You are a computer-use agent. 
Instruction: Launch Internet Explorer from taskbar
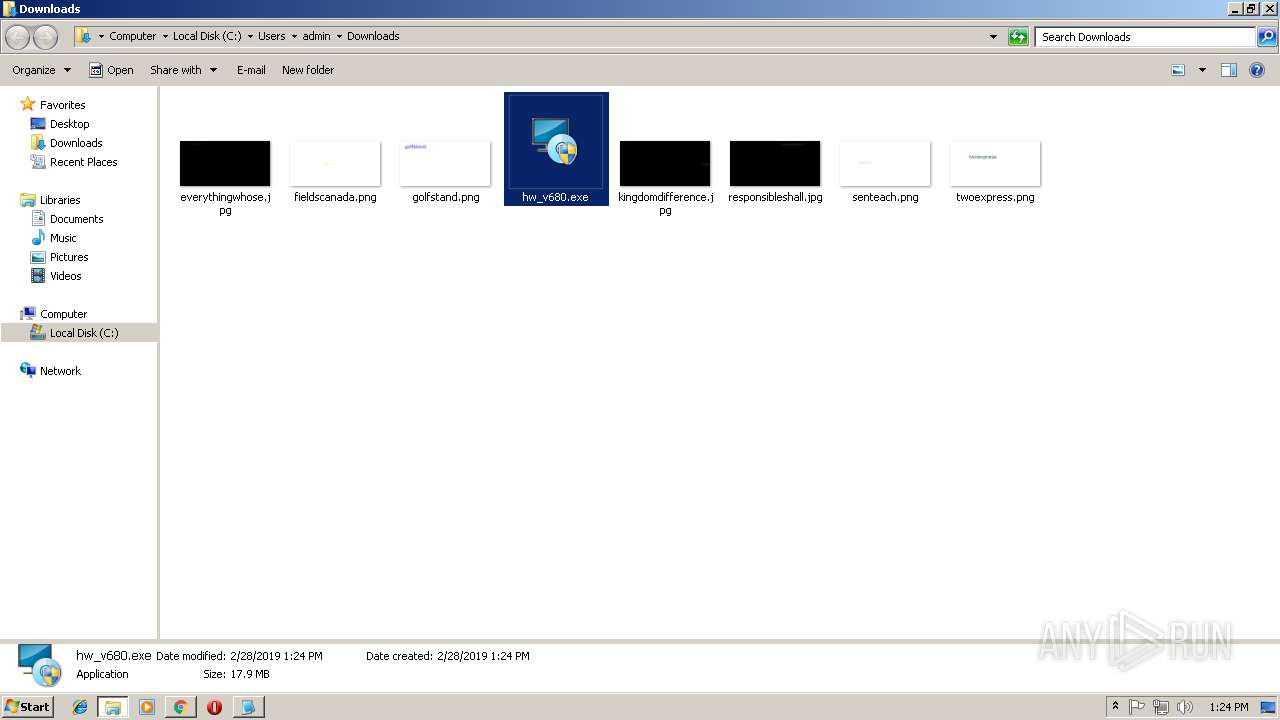[x=80, y=707]
